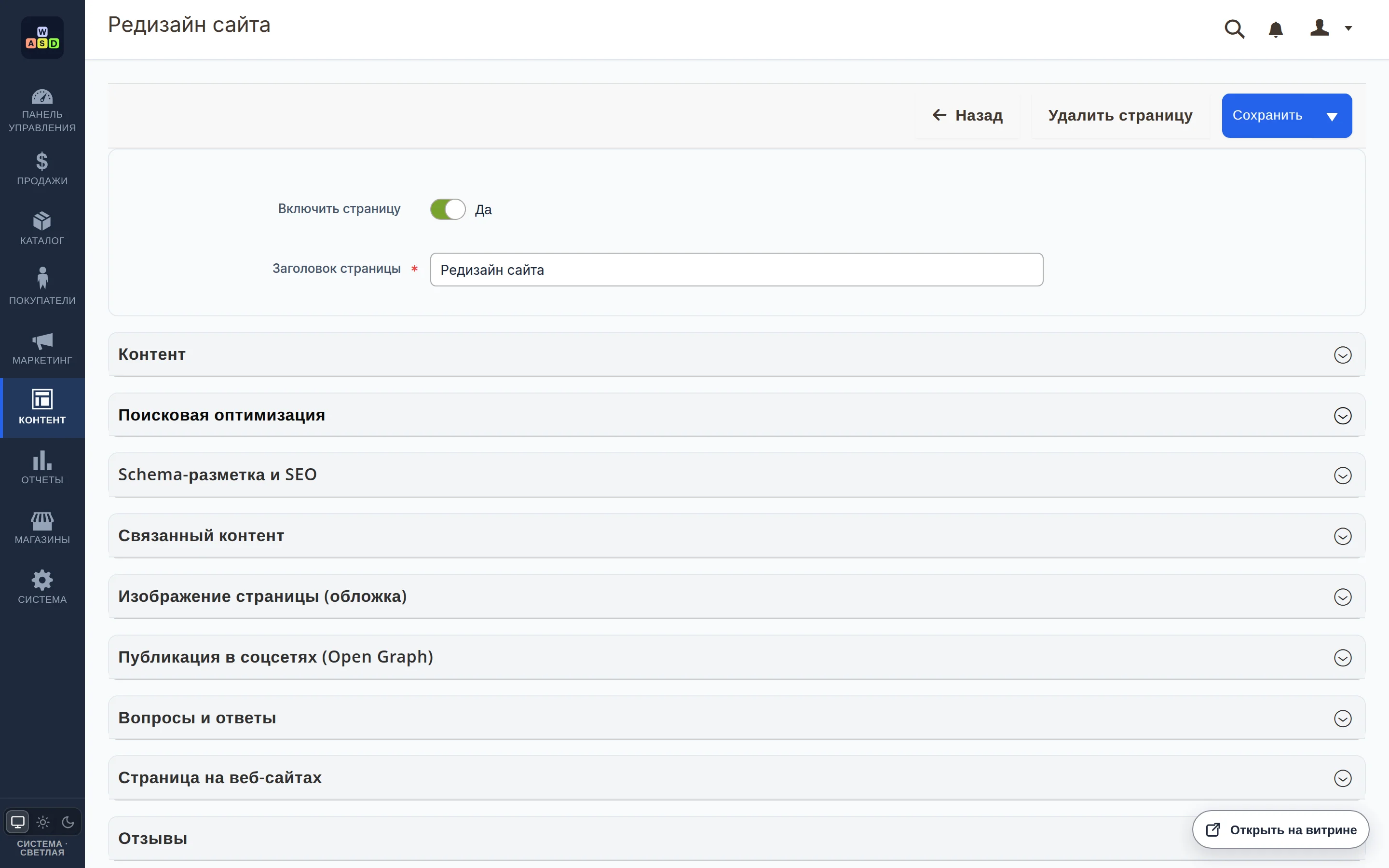
Task: Expand the Изображение страницы (обложка) section
Action: [x=736, y=597]
